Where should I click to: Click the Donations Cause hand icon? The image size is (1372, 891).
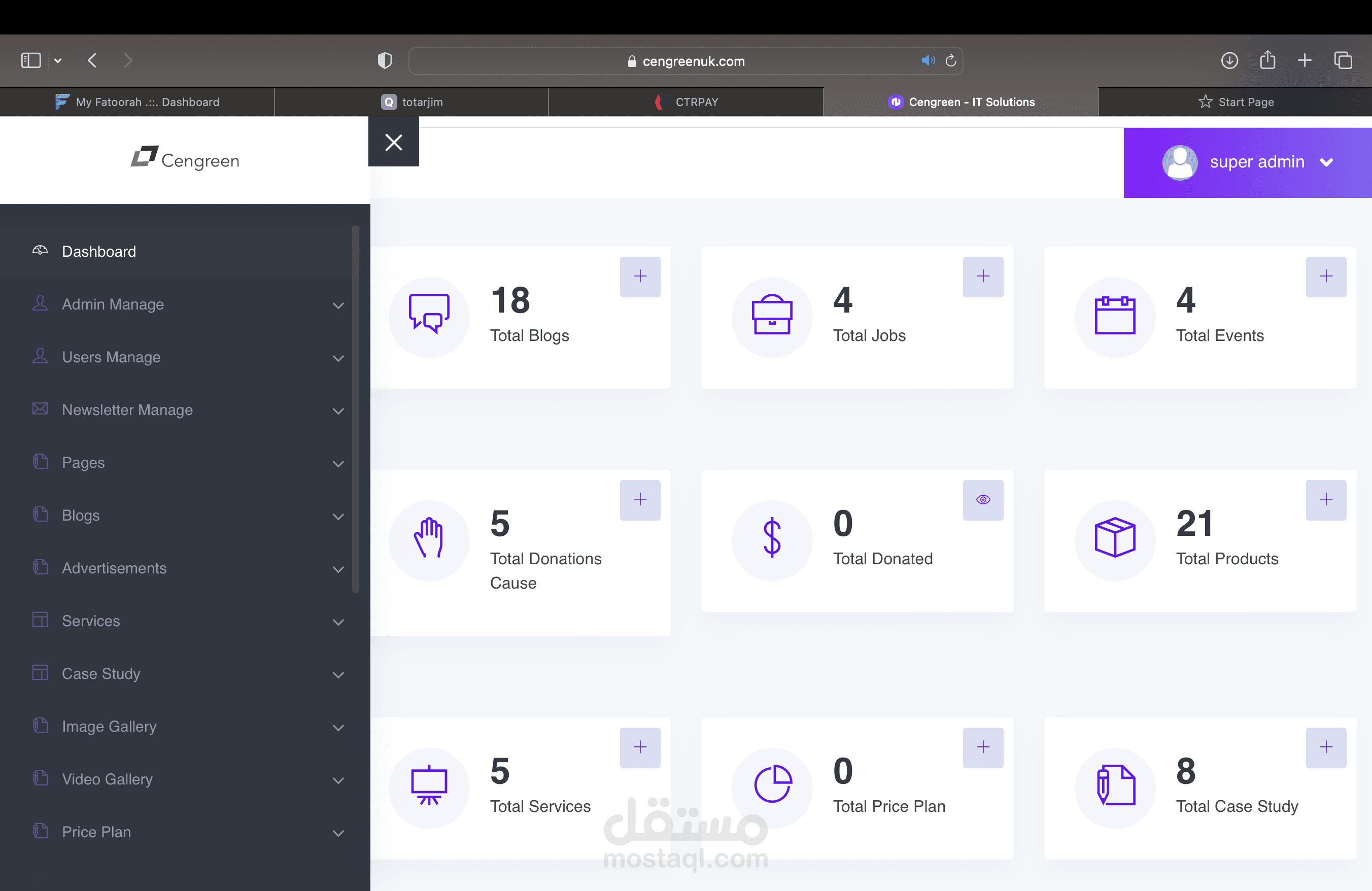click(x=429, y=538)
